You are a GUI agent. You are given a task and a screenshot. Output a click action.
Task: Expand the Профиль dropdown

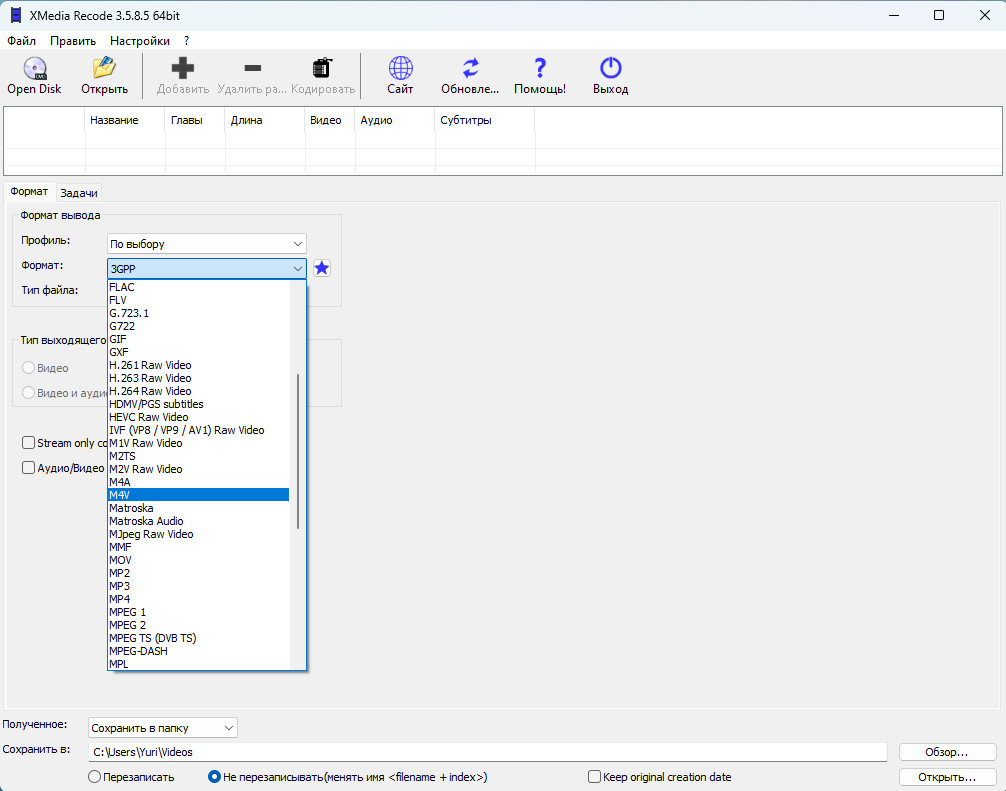point(207,244)
